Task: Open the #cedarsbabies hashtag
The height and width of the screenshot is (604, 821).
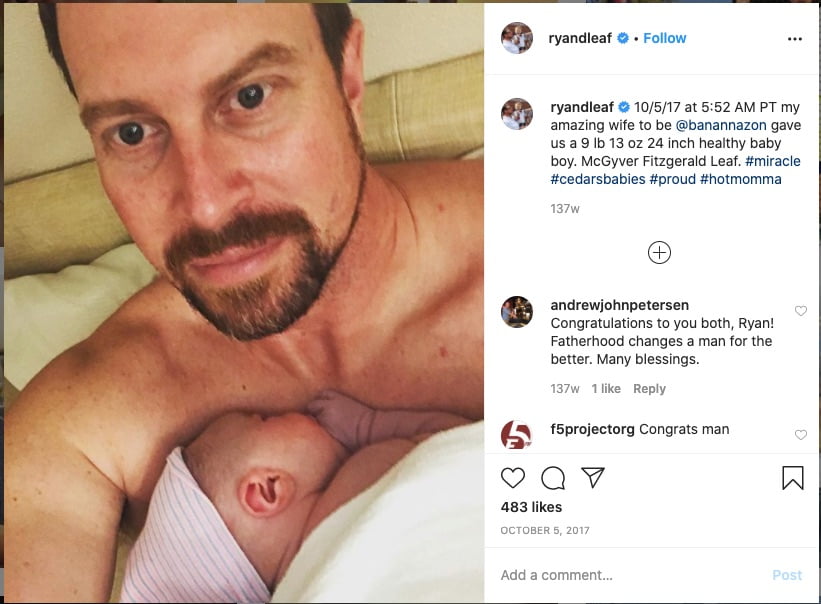Action: point(597,179)
